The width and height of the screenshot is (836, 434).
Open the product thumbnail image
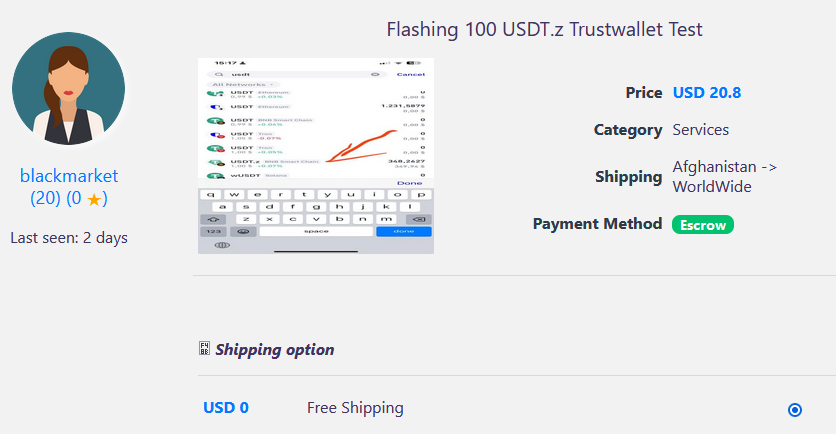tap(315, 155)
